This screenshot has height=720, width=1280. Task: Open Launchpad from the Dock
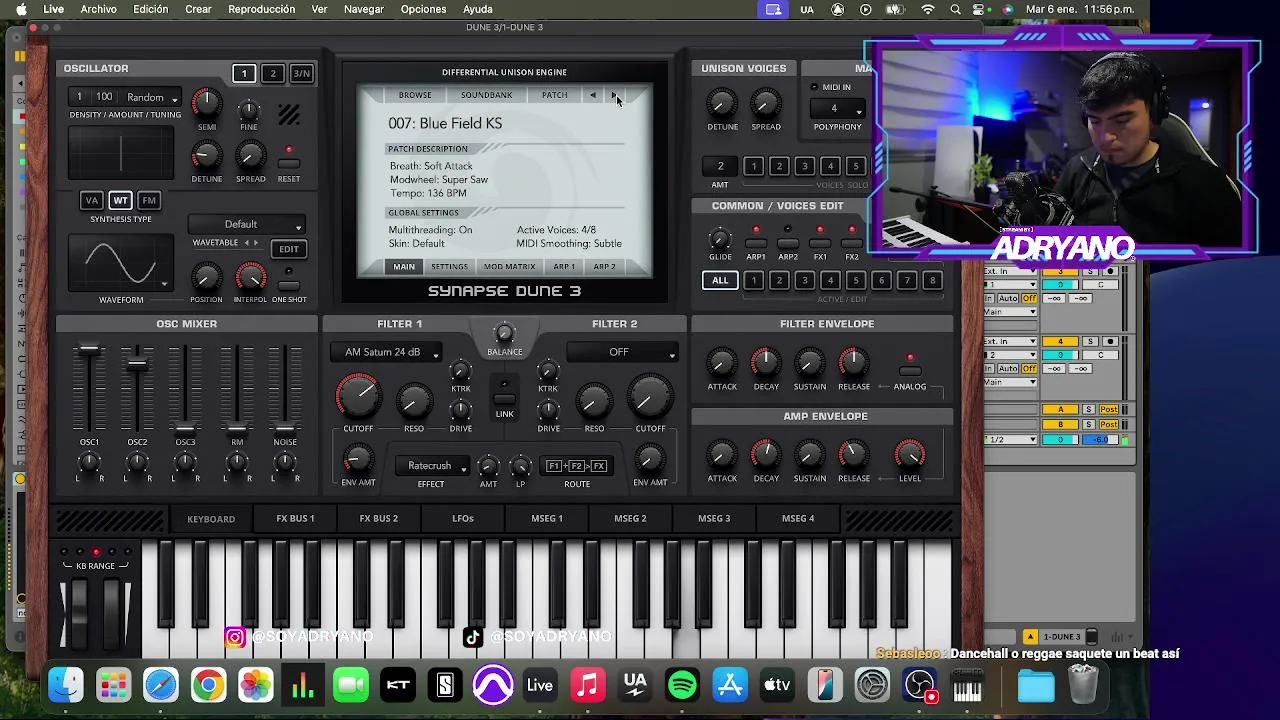click(x=113, y=686)
